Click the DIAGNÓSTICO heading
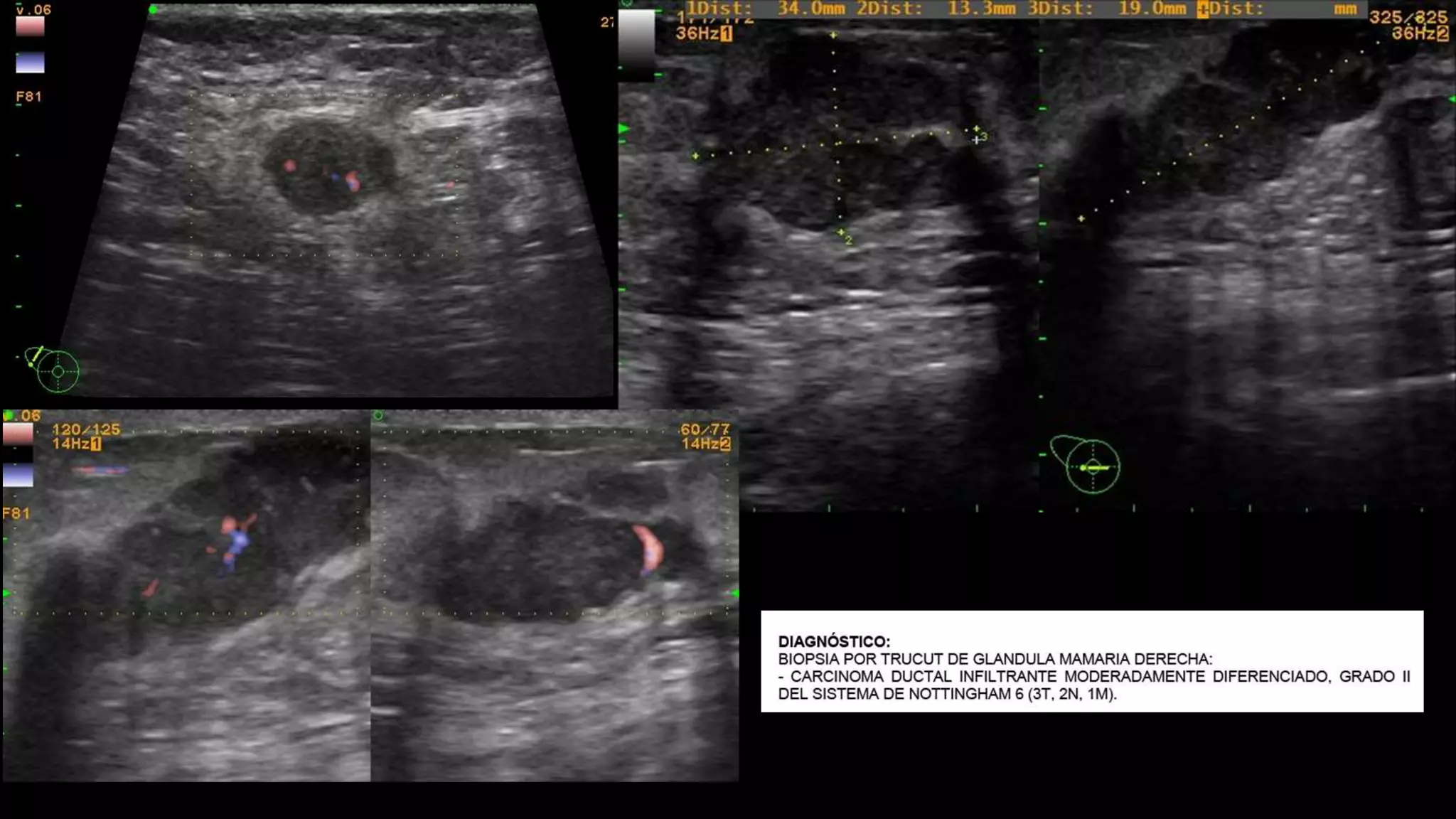Screen dimensions: 1456x819 (x=834, y=641)
